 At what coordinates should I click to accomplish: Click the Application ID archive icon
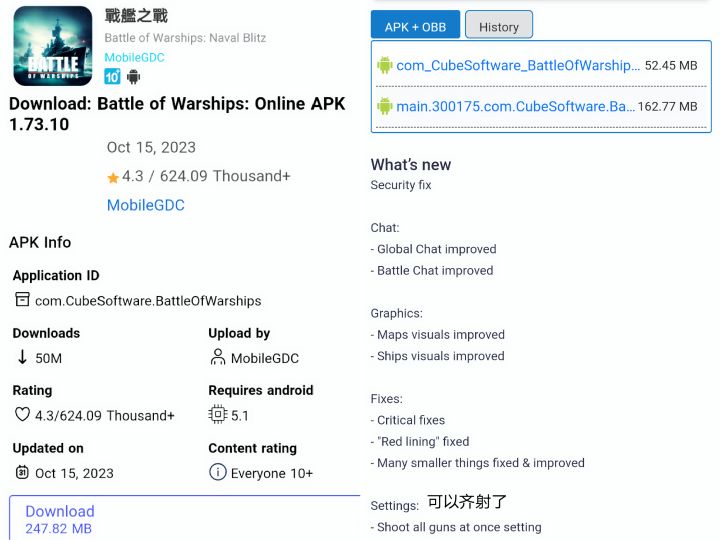click(22, 300)
